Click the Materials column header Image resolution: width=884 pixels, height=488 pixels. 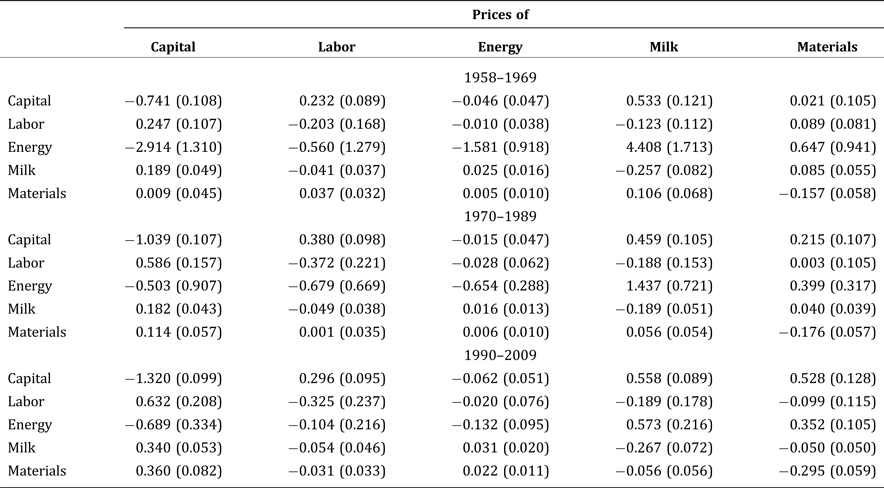826,47
